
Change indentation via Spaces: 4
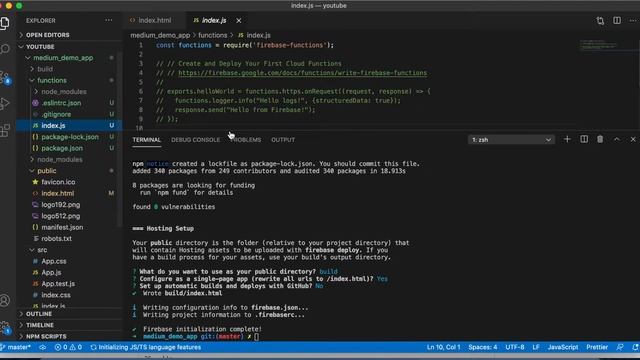pyautogui.click(x=483, y=347)
